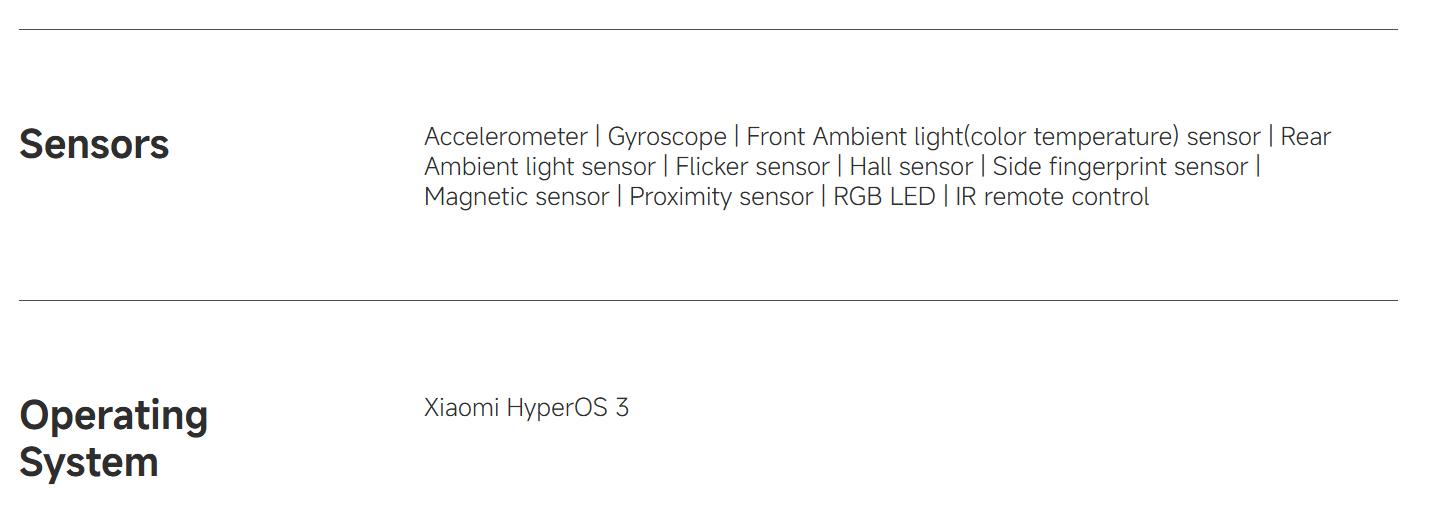
Task: Select the Accelerometer entry text
Action: click(505, 136)
